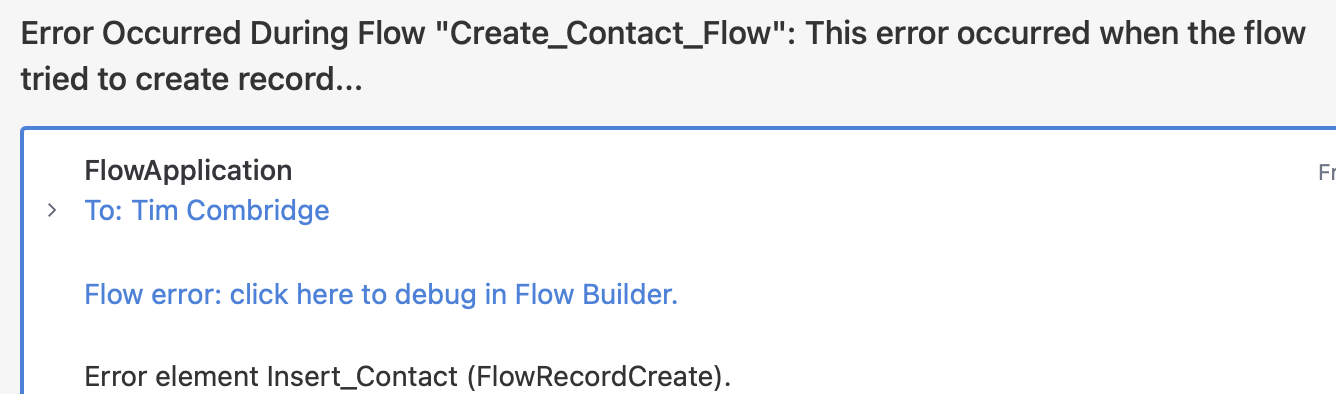The height and width of the screenshot is (394, 1336).
Task: Open the "To: Tim Combridge" recipient link
Action: coord(207,211)
